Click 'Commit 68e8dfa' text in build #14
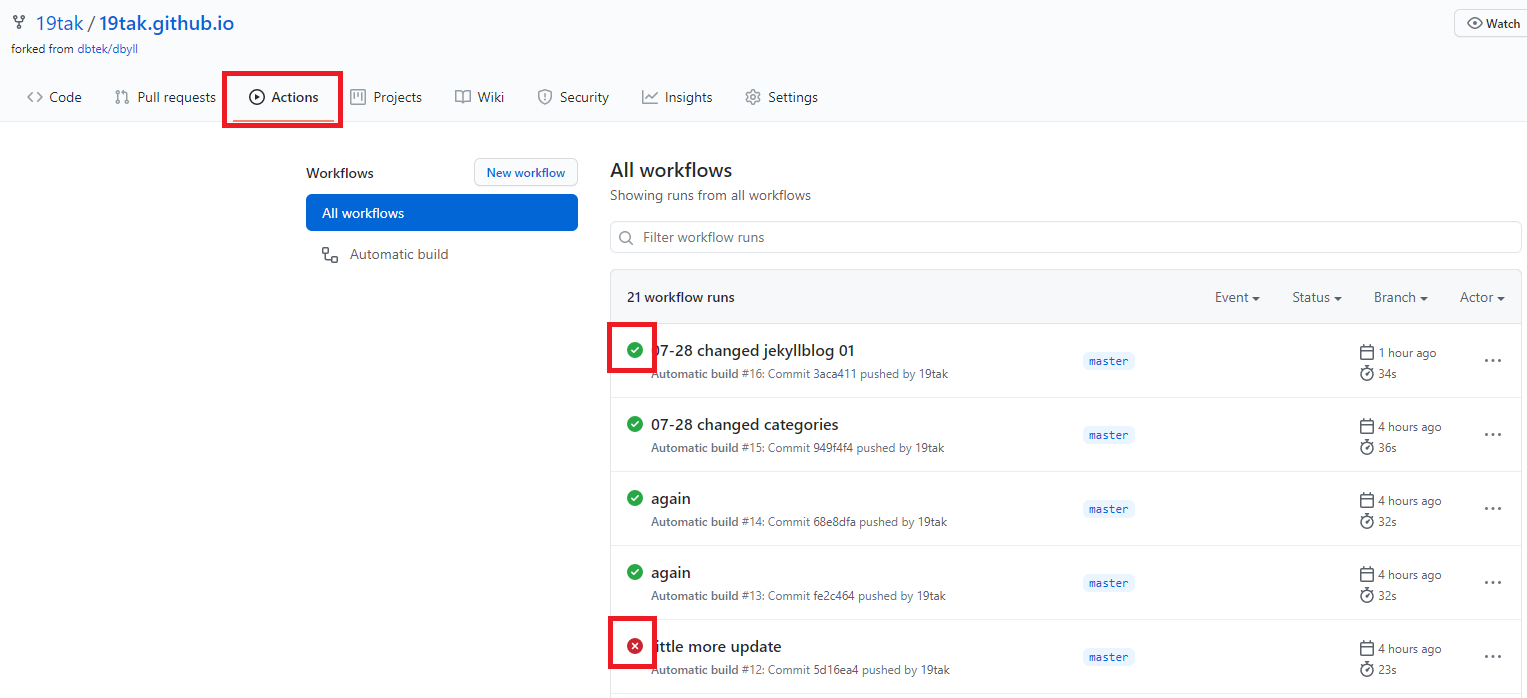Screen dimensions: 1527x698 click(x=812, y=522)
